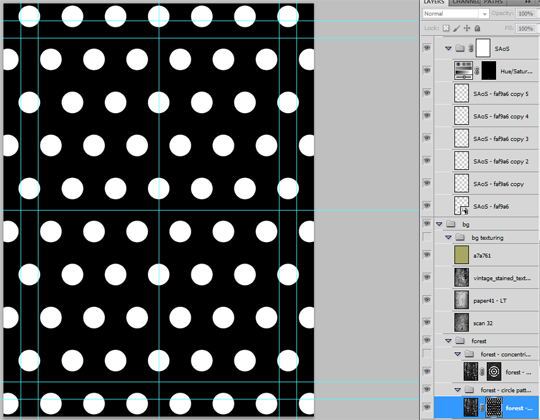Hide the SAoS - faf9a6 copy 4 layer
540x420 pixels.
point(427,115)
